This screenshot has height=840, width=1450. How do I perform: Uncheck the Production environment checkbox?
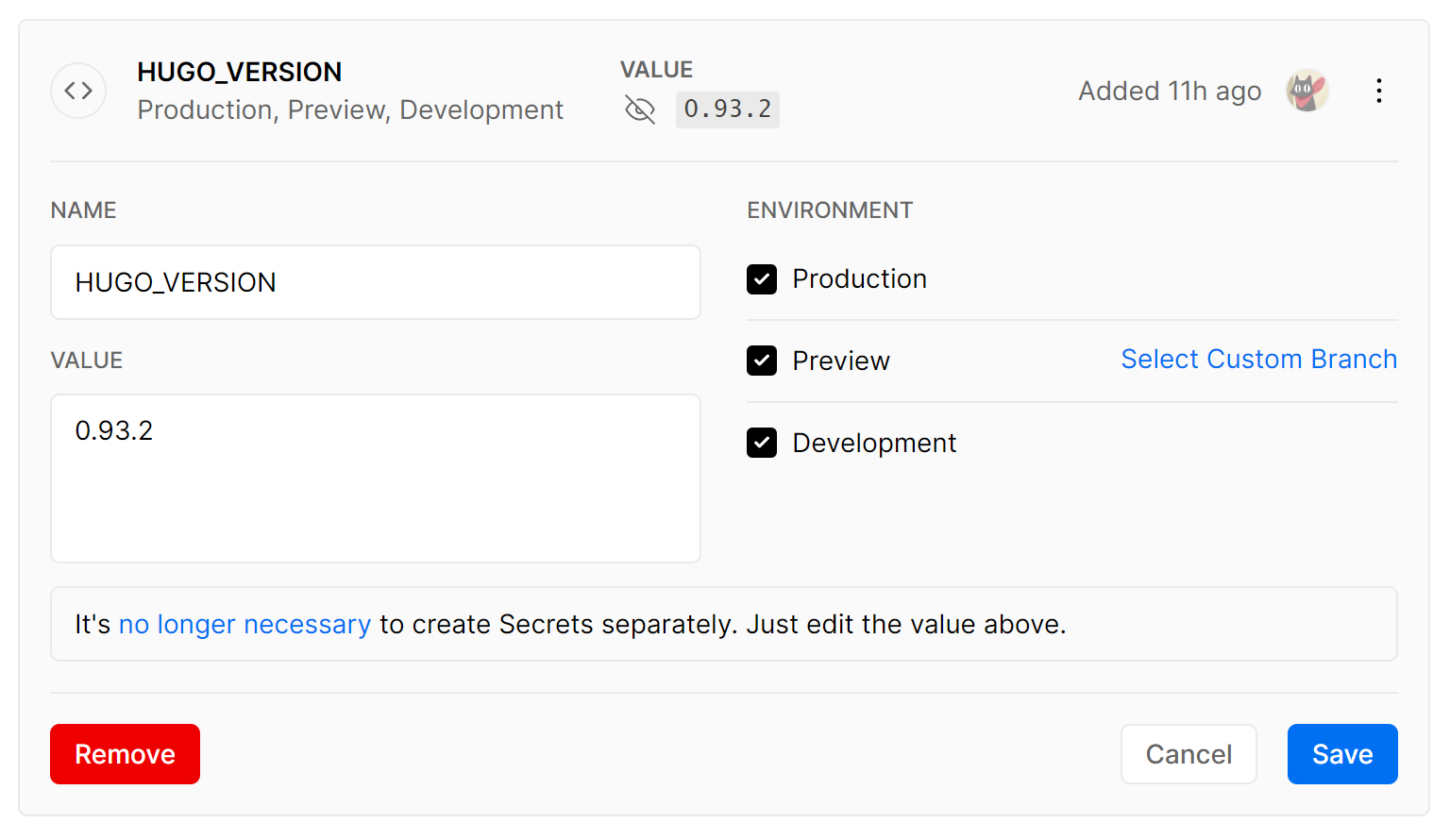tap(762, 279)
